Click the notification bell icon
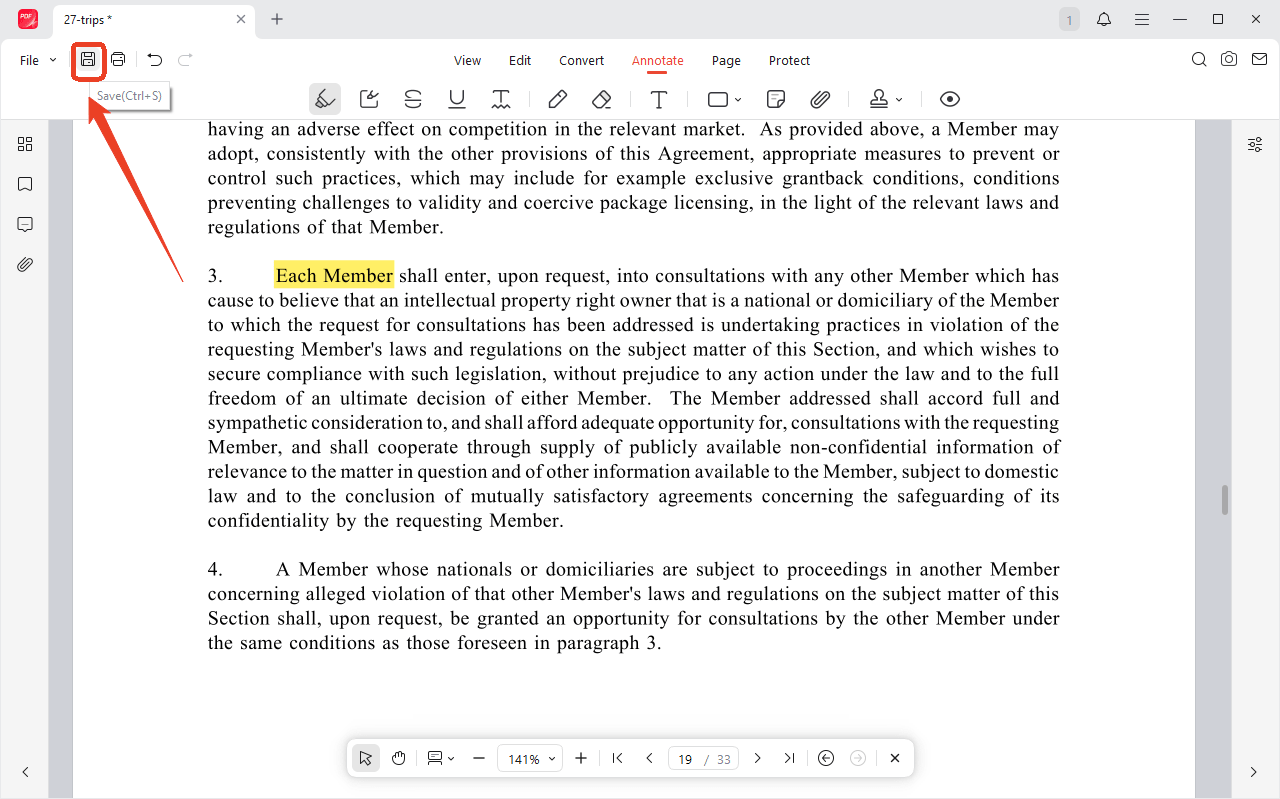1280x799 pixels. [1104, 19]
